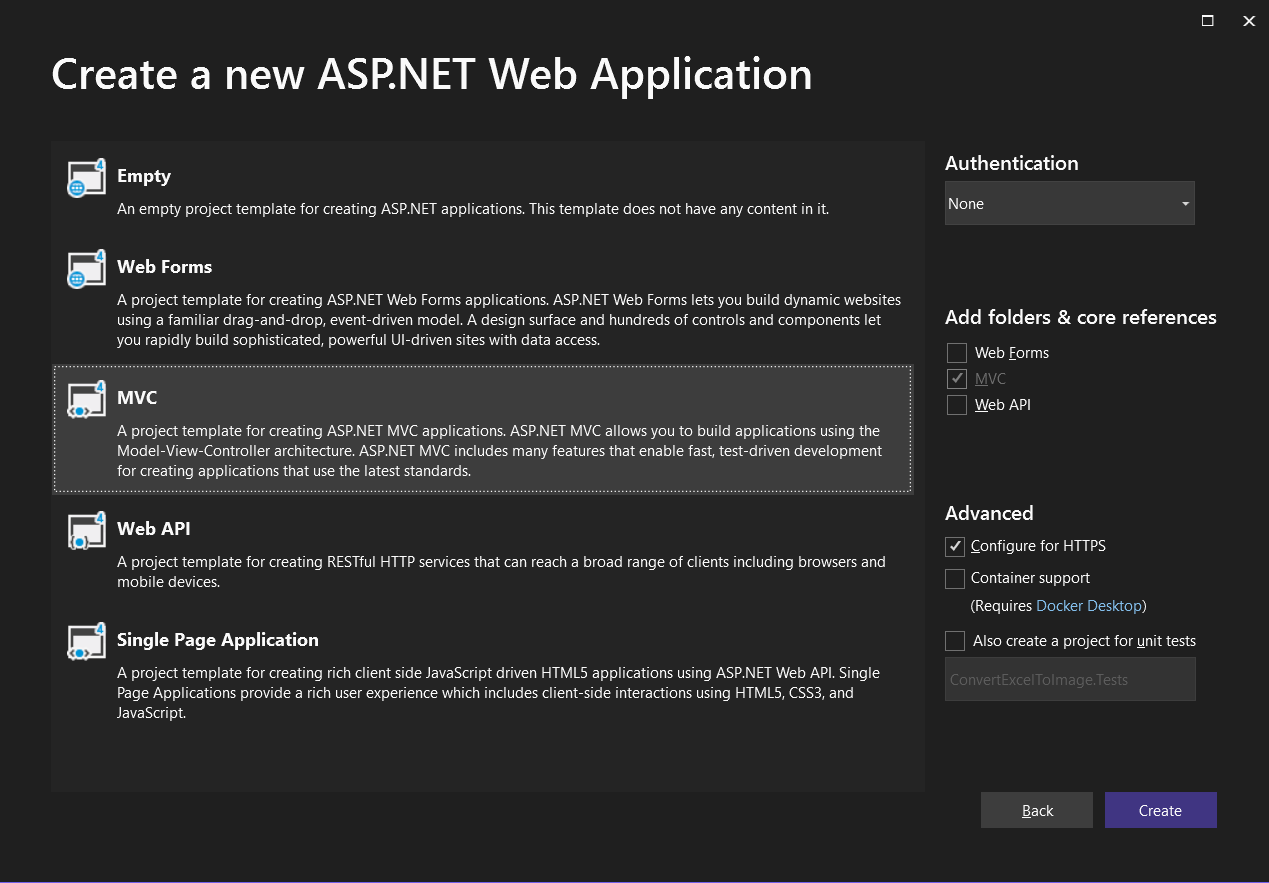This screenshot has width=1269, height=883.
Task: Open the Docker Desktop link
Action: [1089, 606]
